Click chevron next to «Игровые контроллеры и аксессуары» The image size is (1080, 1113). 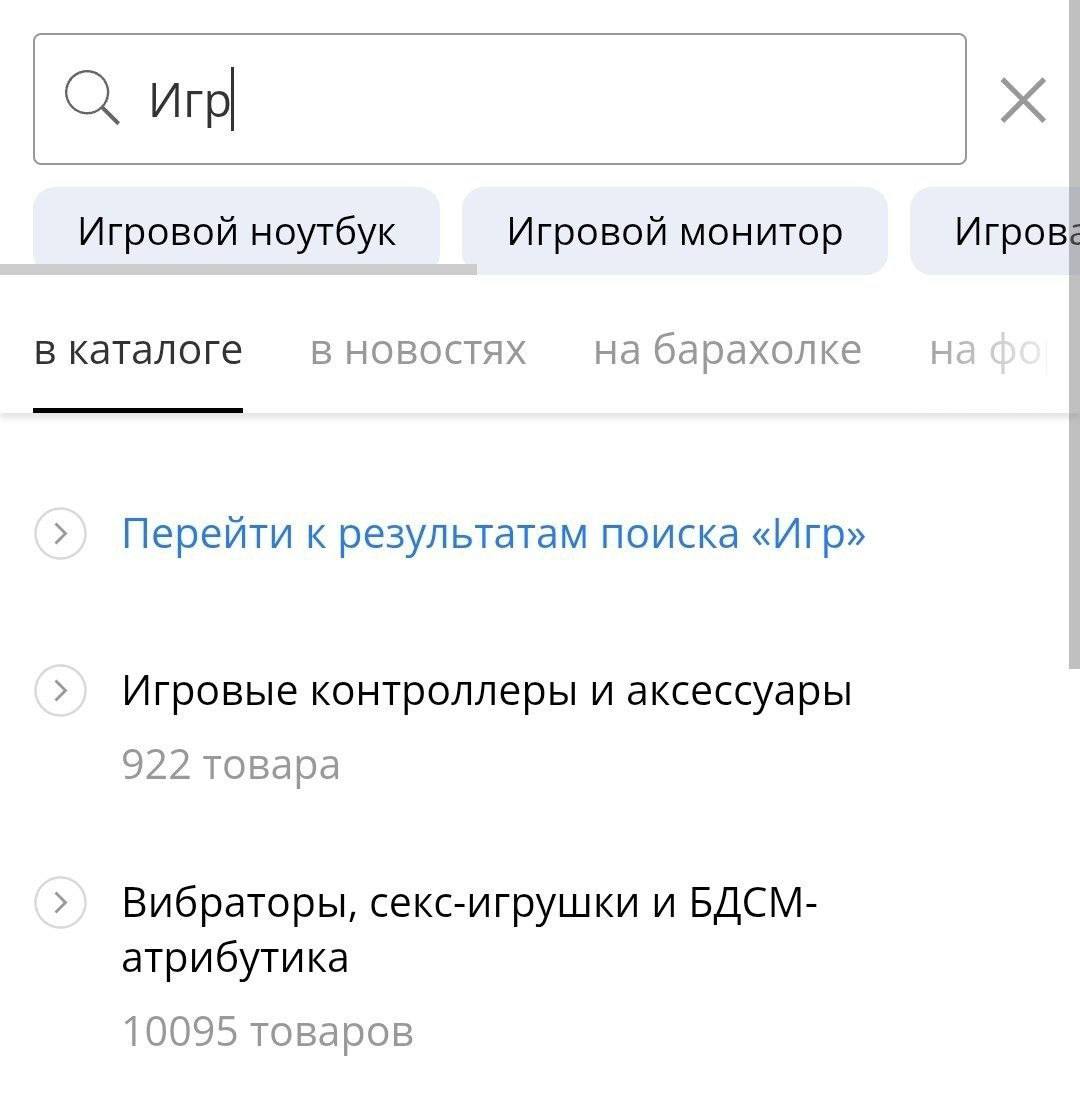[x=60, y=690]
